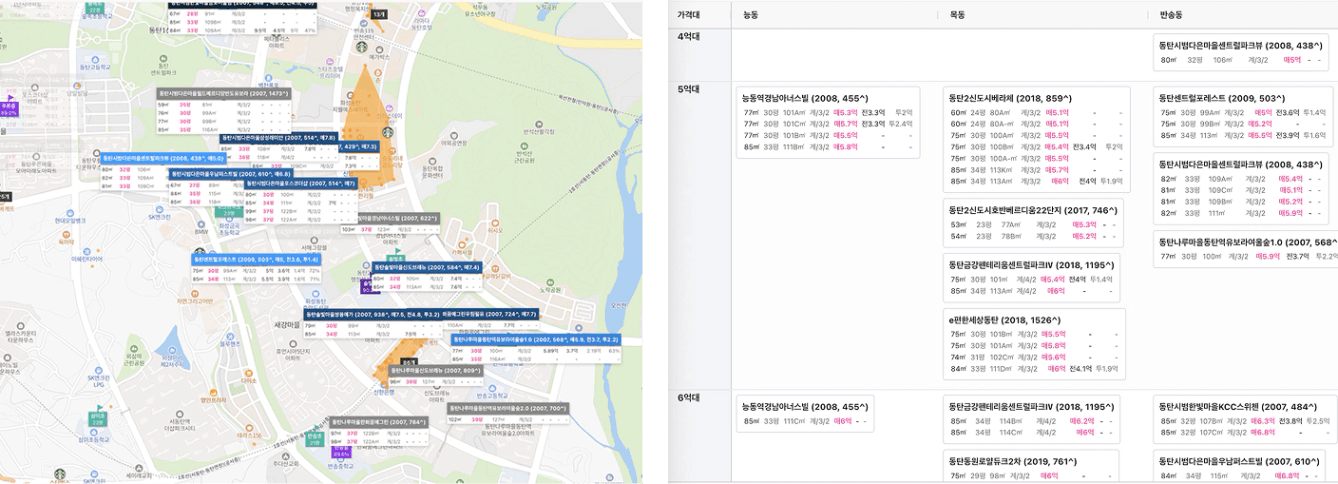Open map label 포스코더샵 (2007, 514^, 매7)
Image resolution: width=1338 pixels, height=484 pixels.
301,183
